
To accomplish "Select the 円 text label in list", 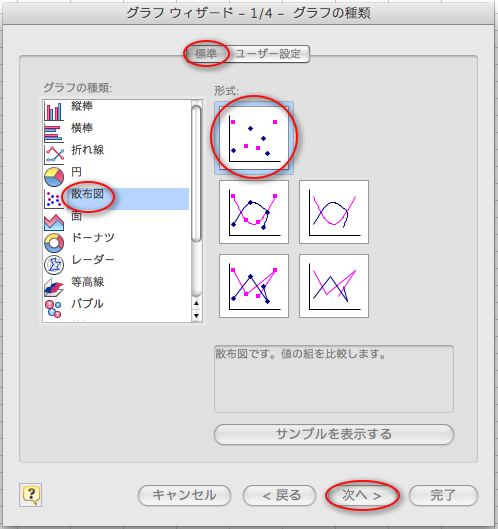I will point(76,172).
